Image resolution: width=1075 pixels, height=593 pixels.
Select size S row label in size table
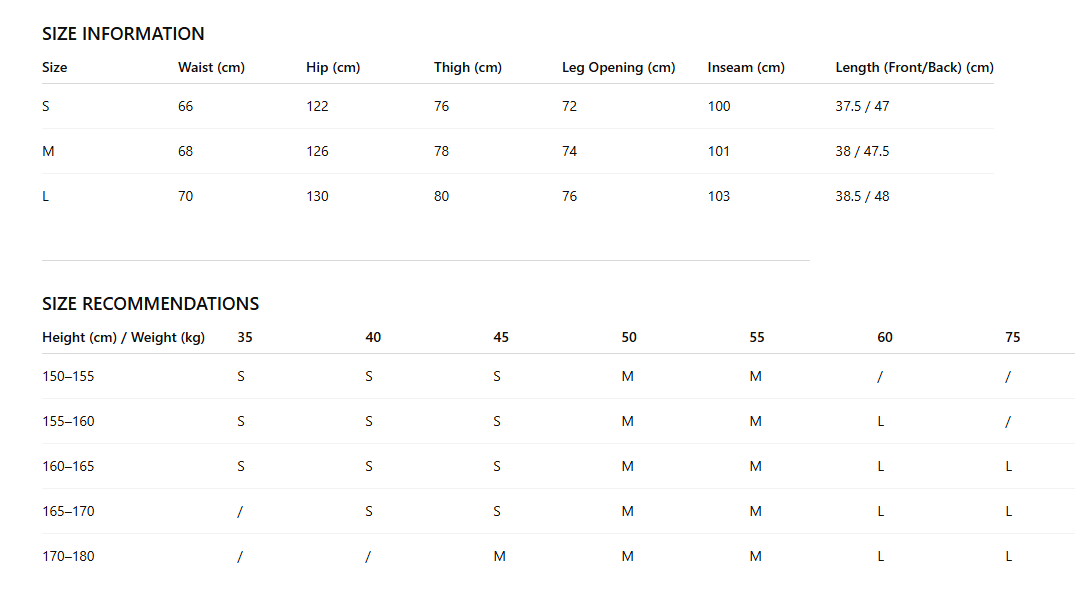coord(46,106)
